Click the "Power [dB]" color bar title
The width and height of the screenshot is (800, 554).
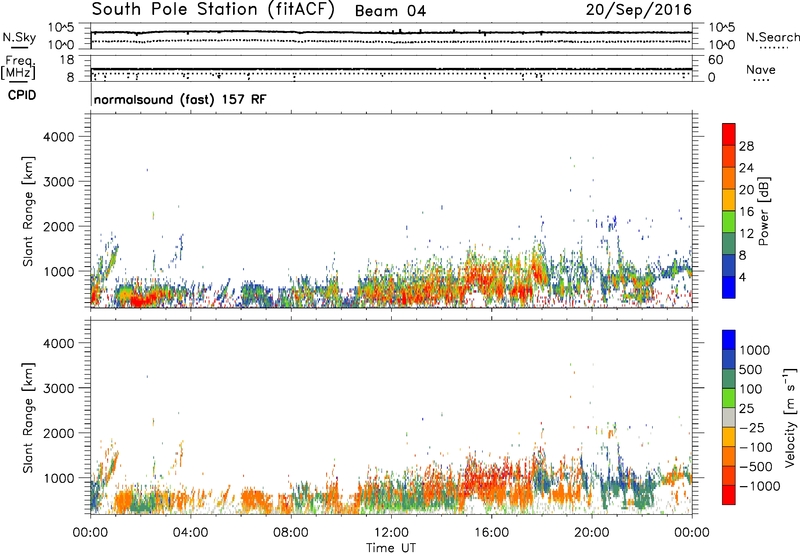(764, 211)
